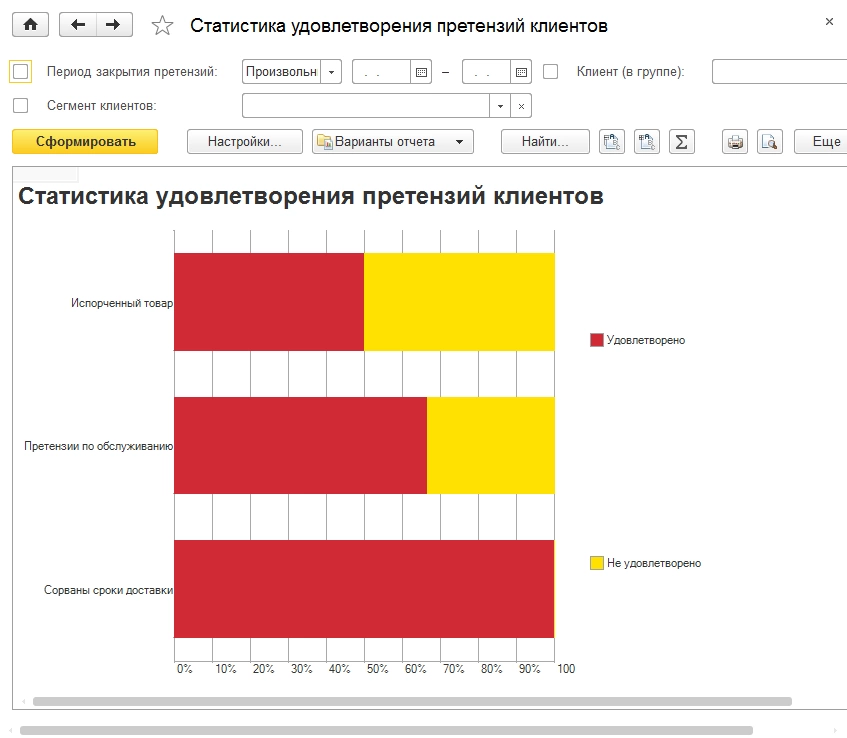Click the Клиент (в группе) input field
Image resolution: width=847 pixels, height=738 pixels.
pos(779,72)
